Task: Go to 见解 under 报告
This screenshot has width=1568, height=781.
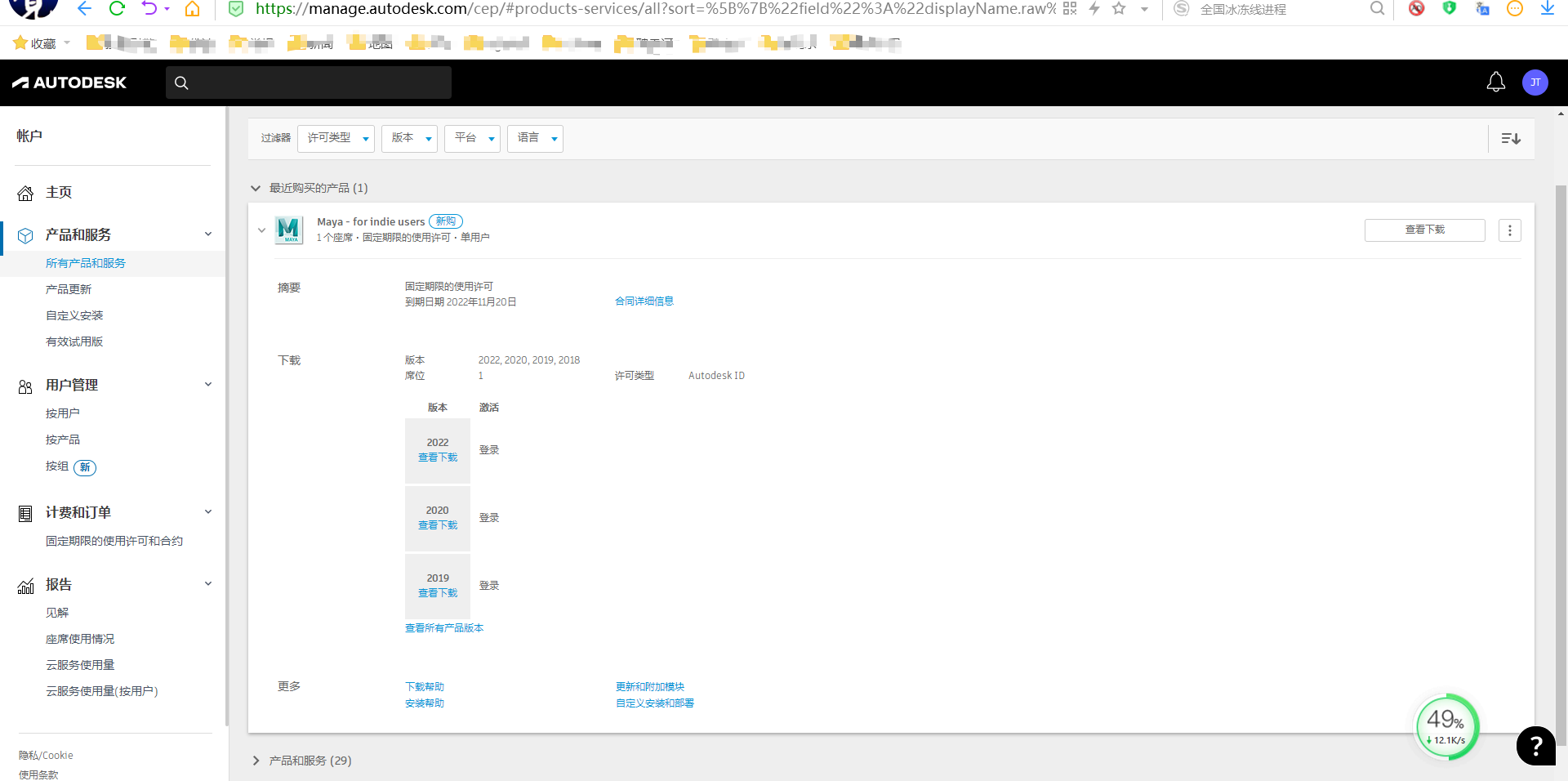Action: point(57,613)
